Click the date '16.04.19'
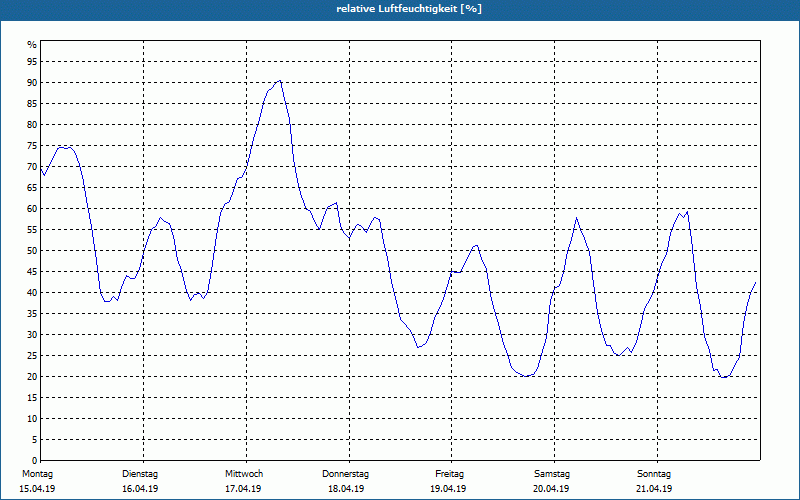 pyautogui.click(x=140, y=489)
